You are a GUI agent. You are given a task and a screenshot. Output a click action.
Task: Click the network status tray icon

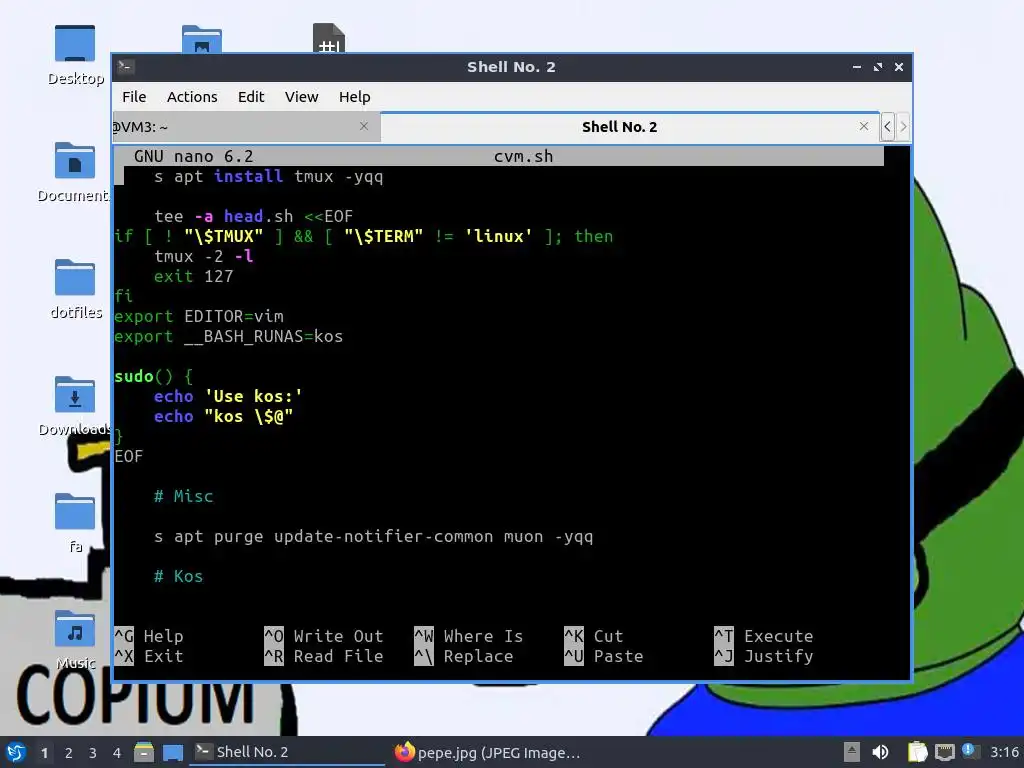[x=944, y=752]
